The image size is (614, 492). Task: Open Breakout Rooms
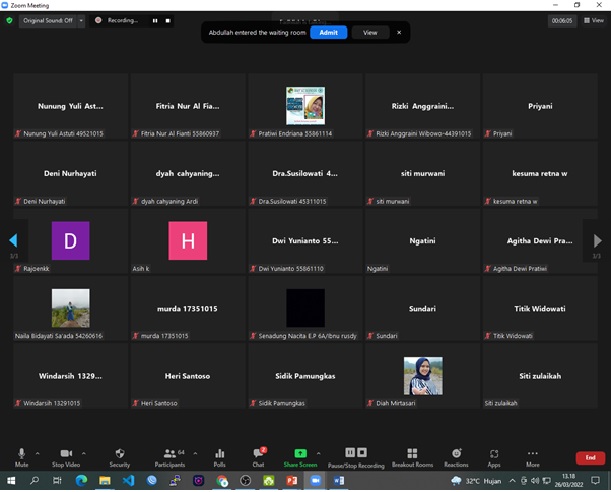pyautogui.click(x=412, y=455)
